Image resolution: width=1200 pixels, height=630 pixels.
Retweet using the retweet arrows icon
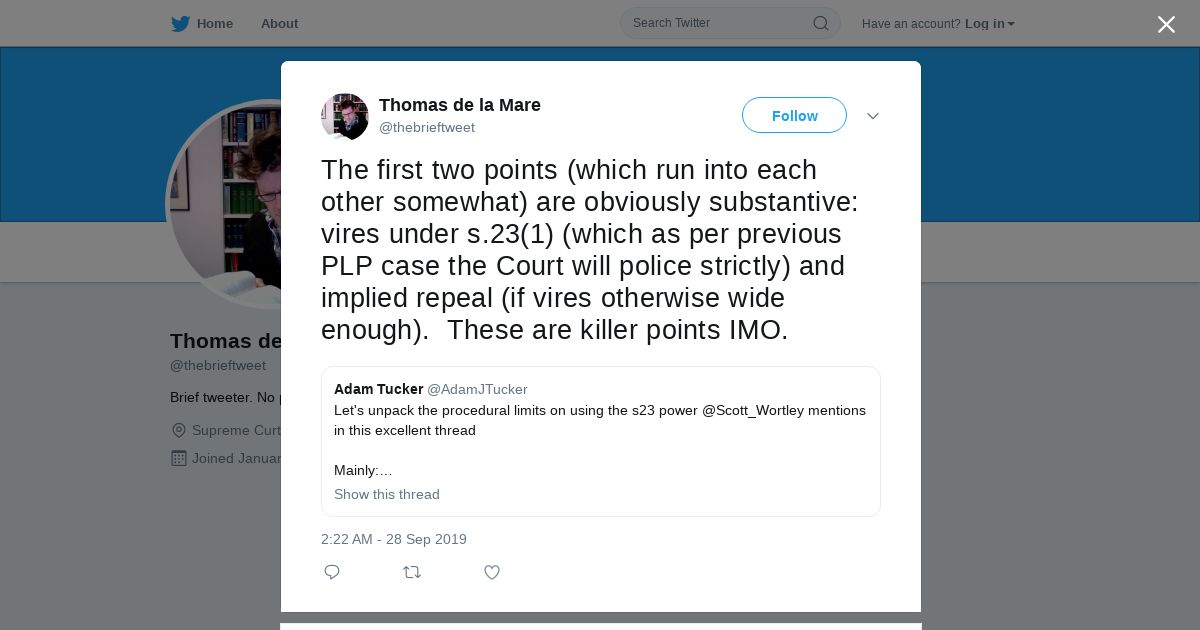[412, 572]
